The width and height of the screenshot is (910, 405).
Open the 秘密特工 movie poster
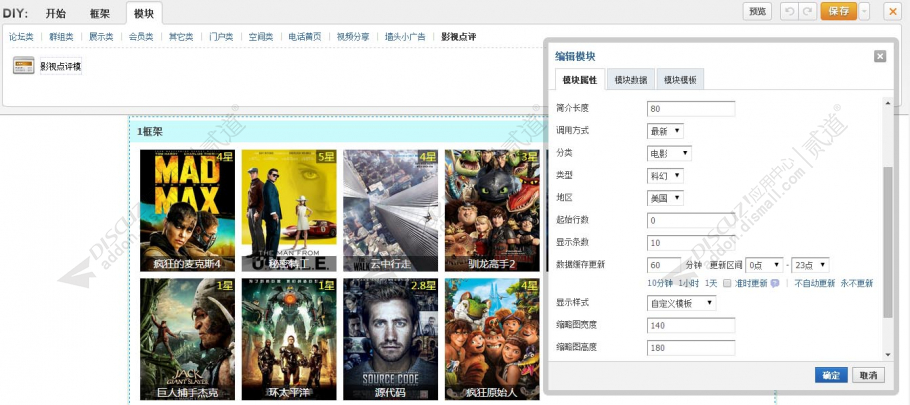(289, 211)
